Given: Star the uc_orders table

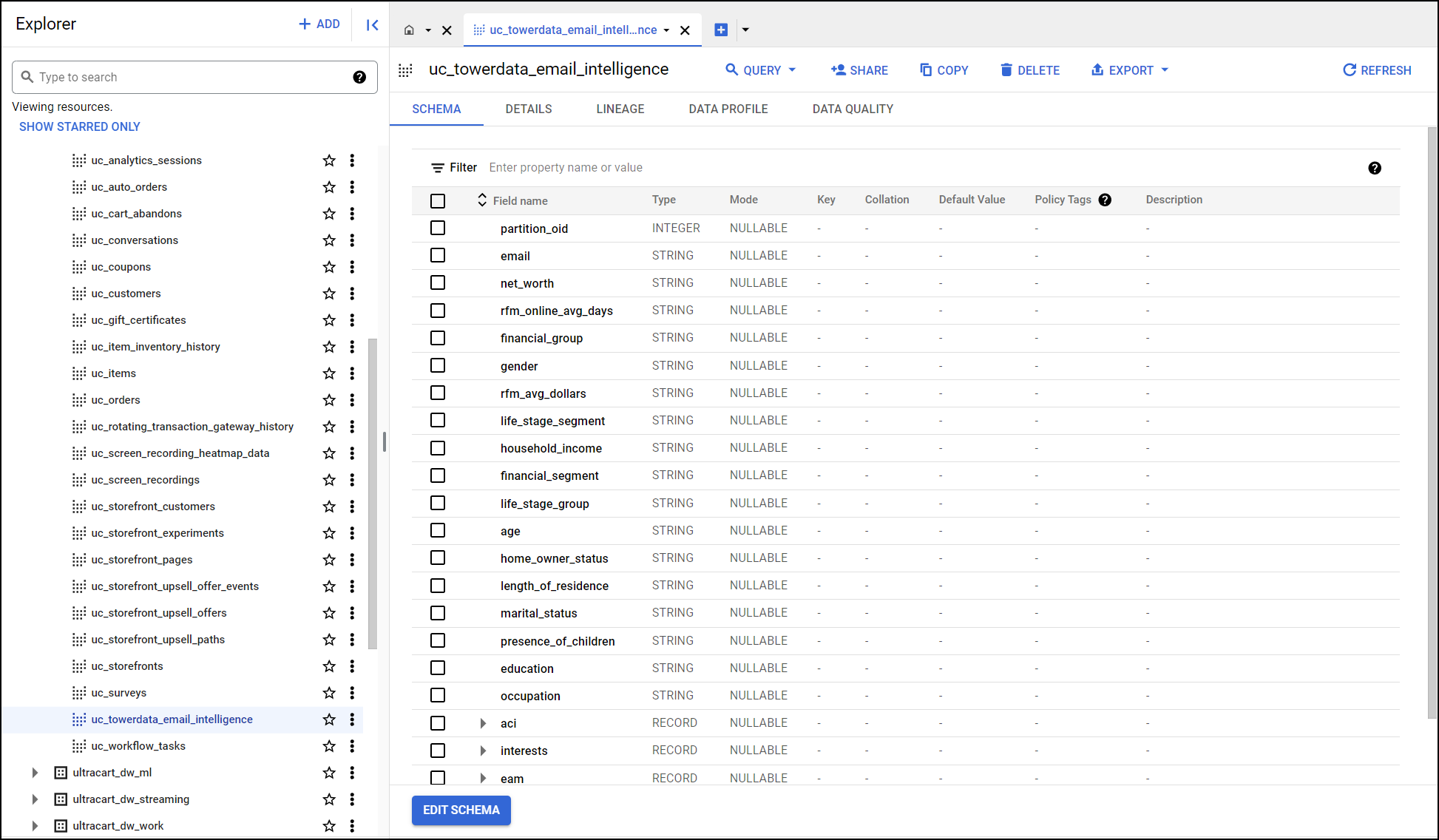Looking at the screenshot, I should point(329,400).
